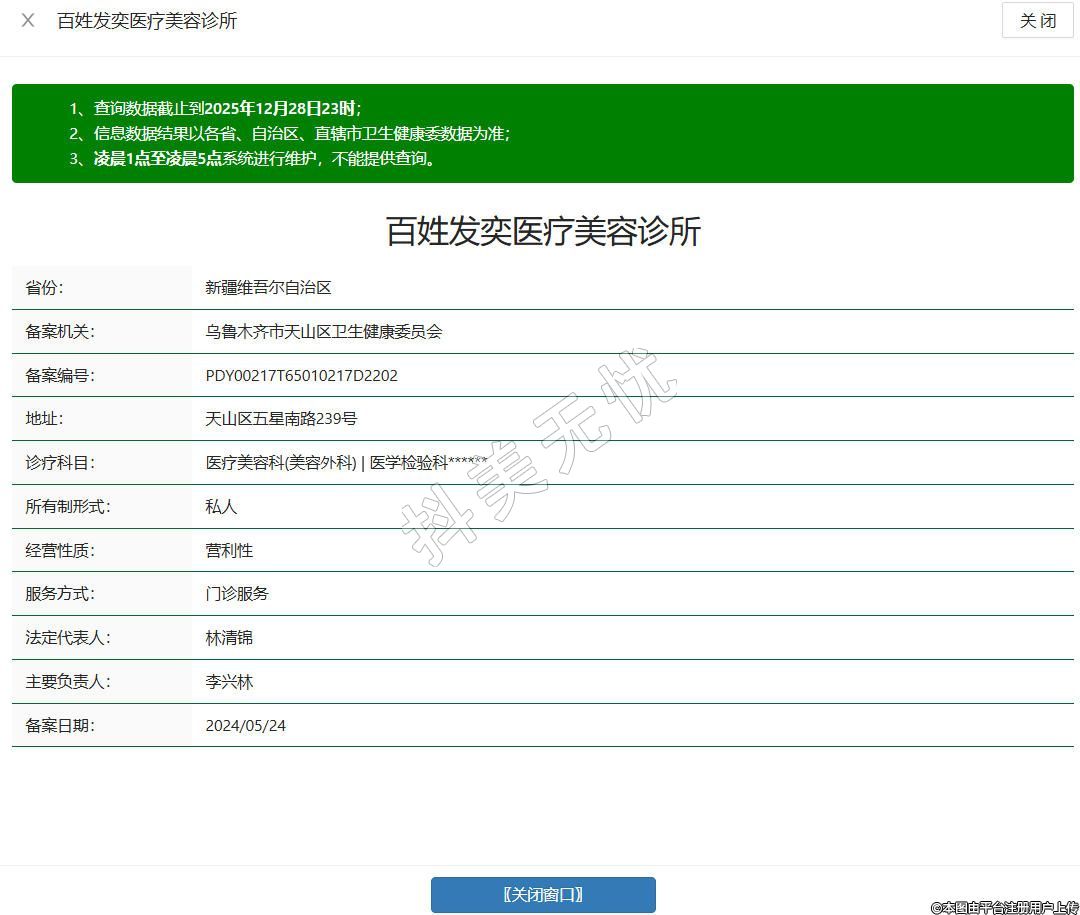Click the 经营性质 value 营利性
1080x915 pixels.
[x=229, y=551]
